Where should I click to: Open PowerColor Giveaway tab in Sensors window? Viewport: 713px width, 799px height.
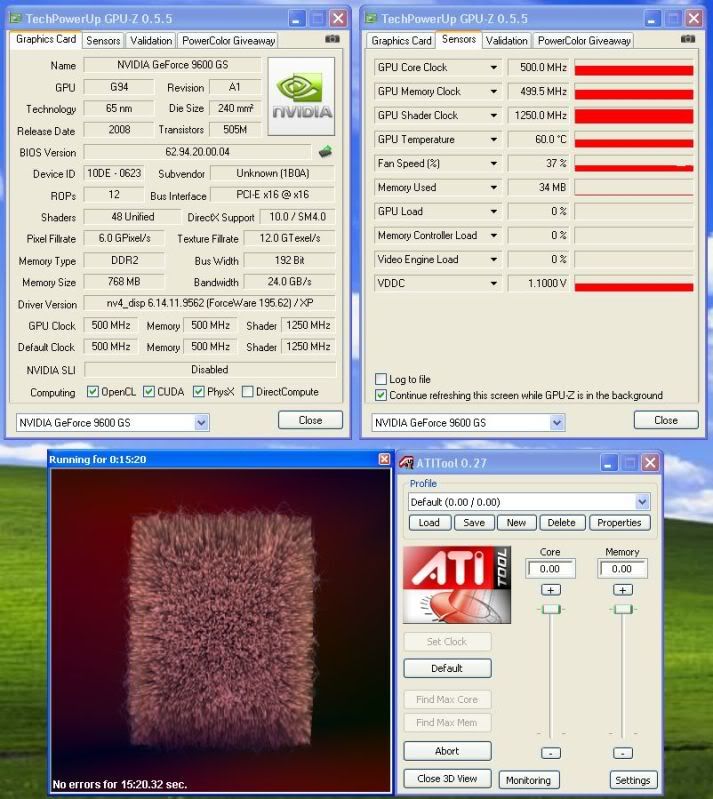[x=584, y=41]
